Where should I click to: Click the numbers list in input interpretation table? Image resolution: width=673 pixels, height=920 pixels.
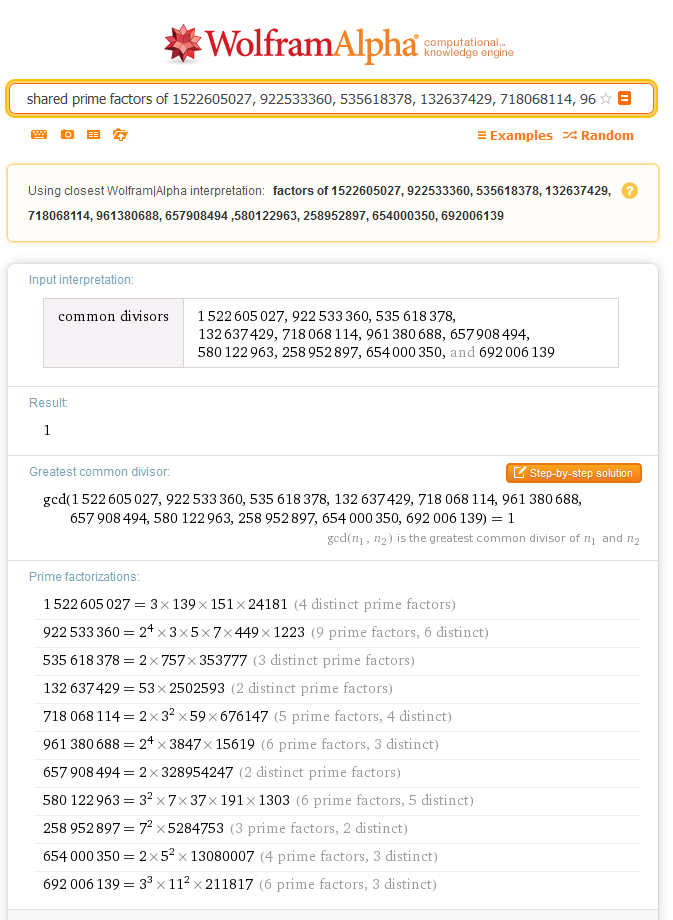click(x=376, y=334)
